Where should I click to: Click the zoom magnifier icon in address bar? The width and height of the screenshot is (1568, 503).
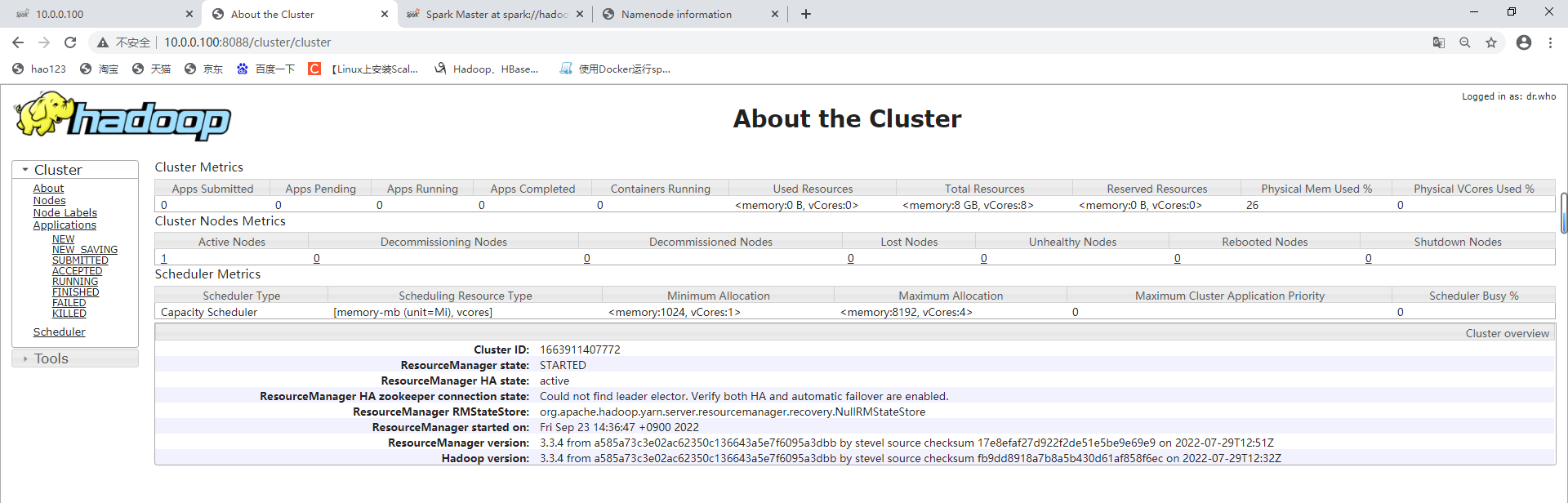(1465, 42)
